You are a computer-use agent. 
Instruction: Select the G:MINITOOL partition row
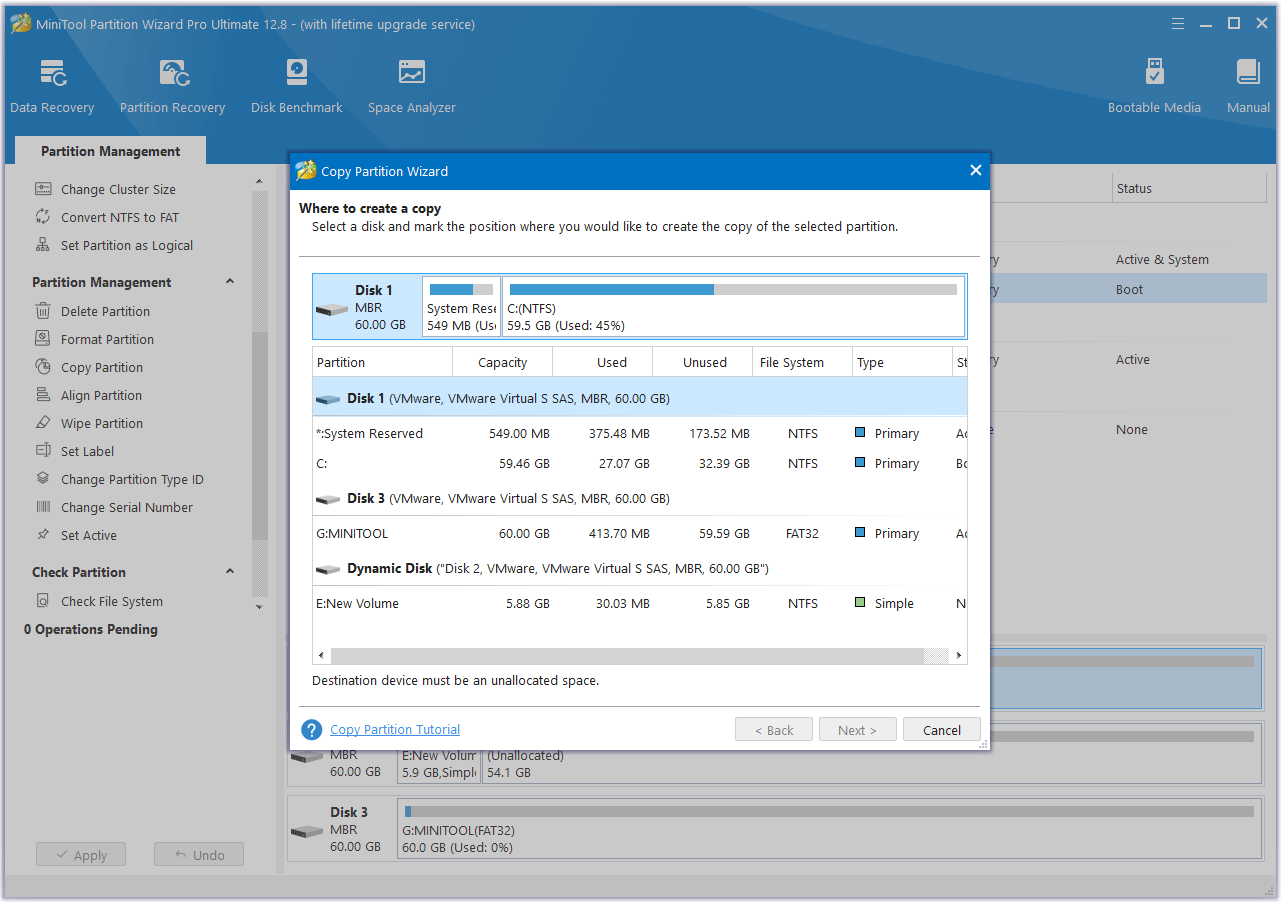[x=640, y=533]
